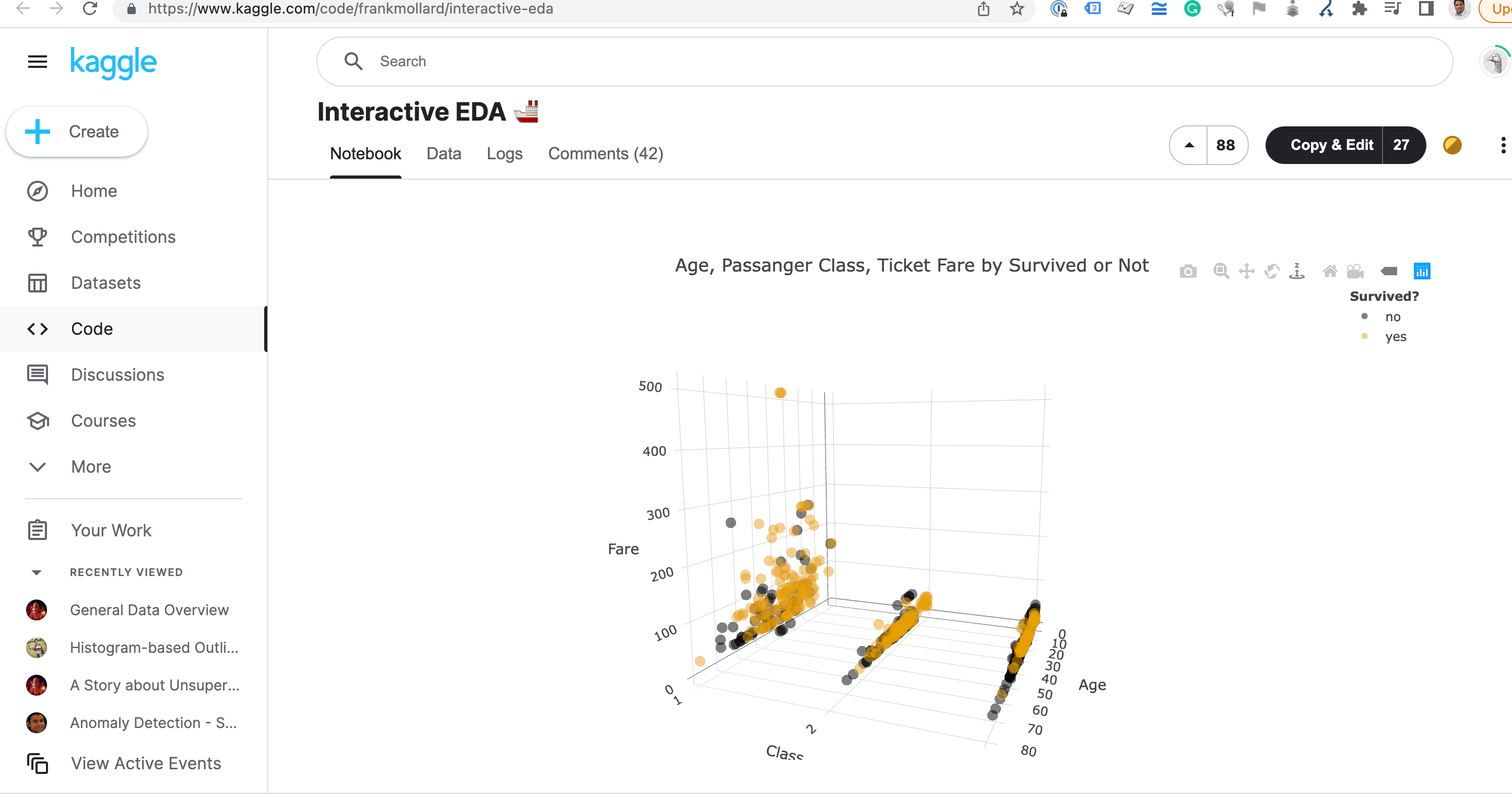Viewport: 1512px width, 798px height.
Task: Select the Orbital rotation tool
Action: 1271,271
